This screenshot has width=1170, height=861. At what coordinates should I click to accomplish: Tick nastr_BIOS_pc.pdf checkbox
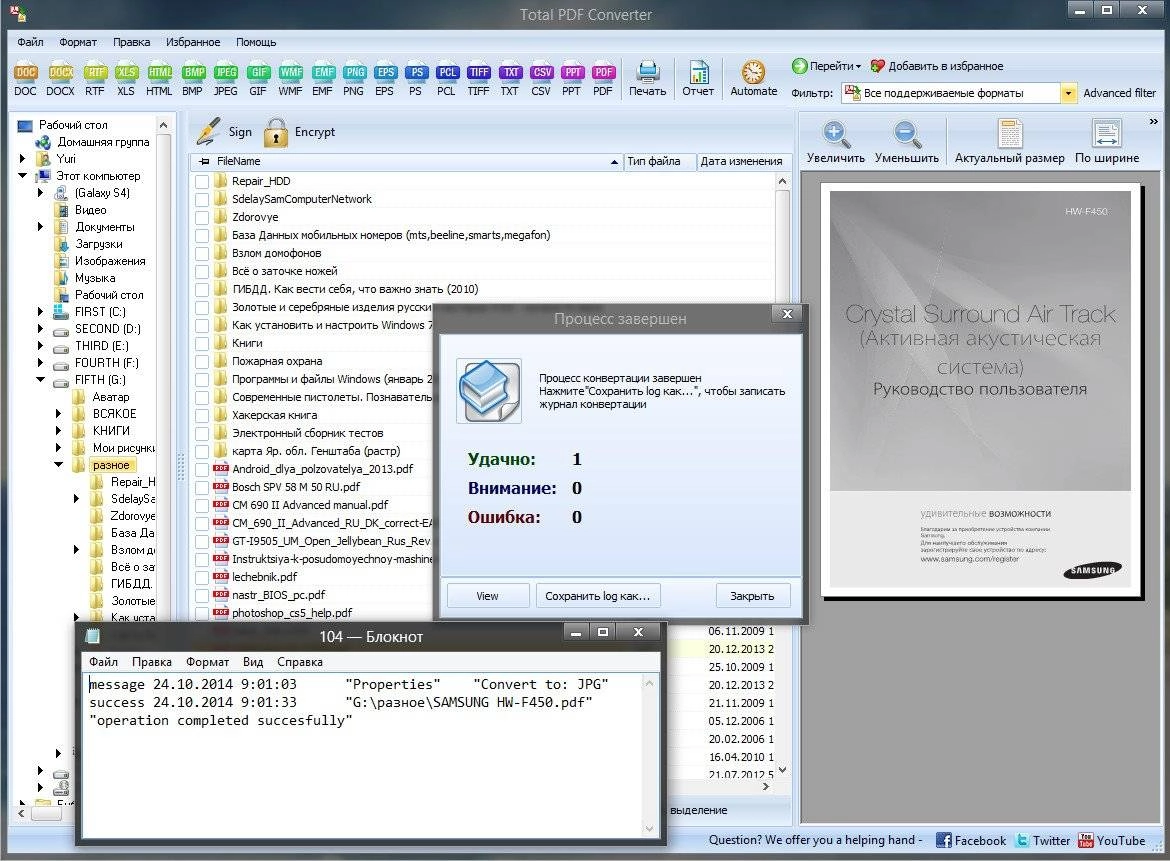[201, 595]
